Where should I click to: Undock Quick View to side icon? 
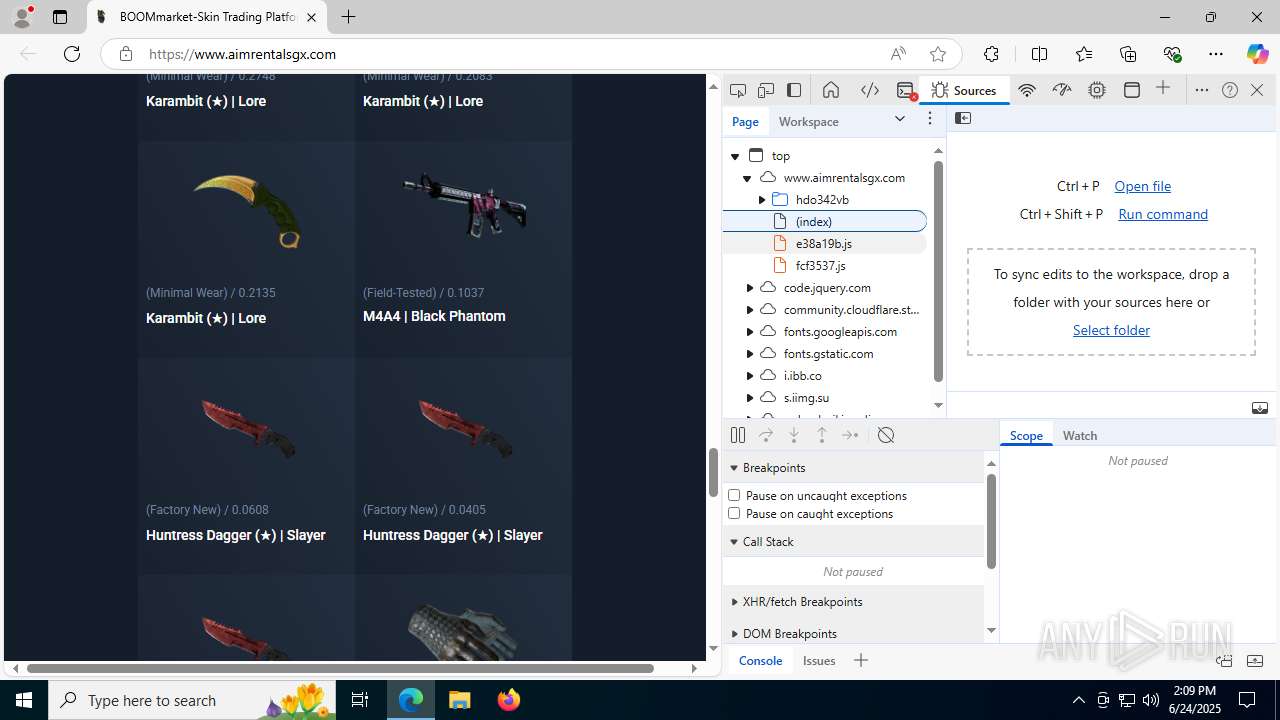click(x=1224, y=661)
